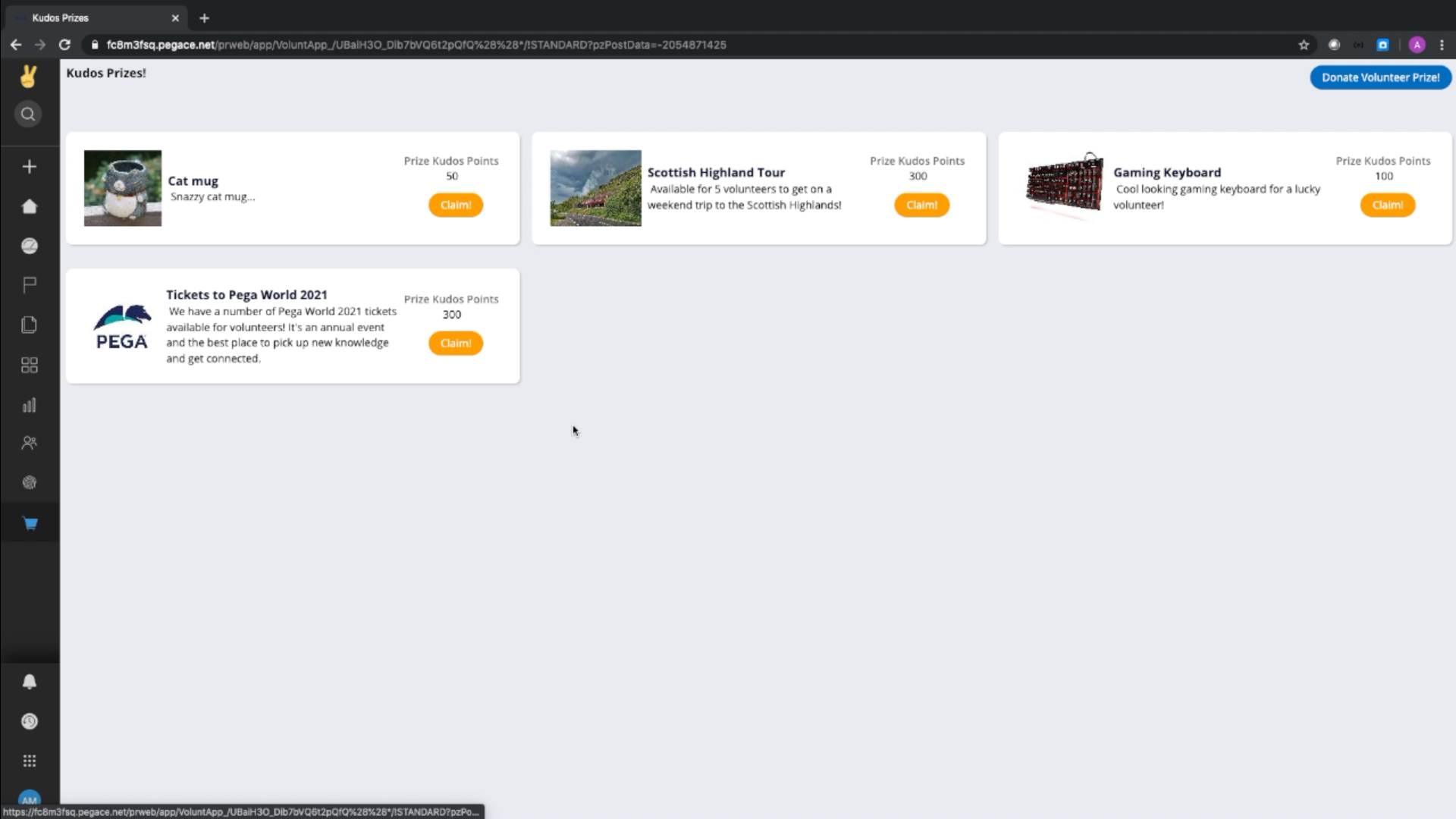Click the flag icon in the sidebar
This screenshot has height=819, width=1456.
[29, 285]
